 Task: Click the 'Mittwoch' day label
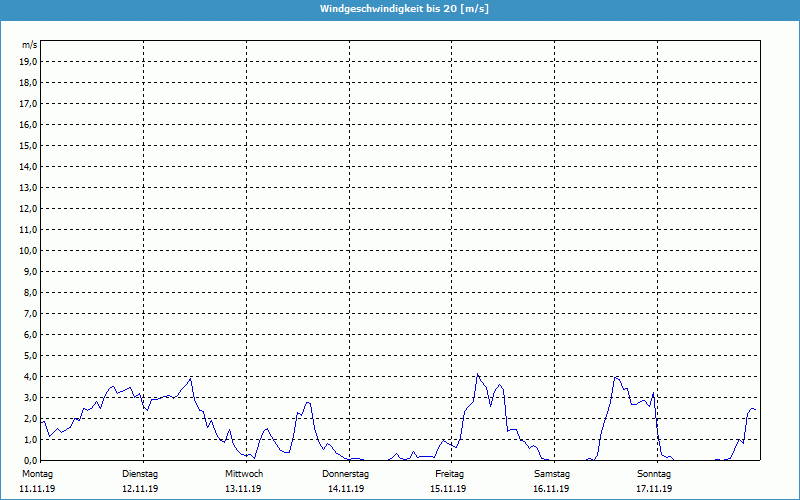[244, 473]
